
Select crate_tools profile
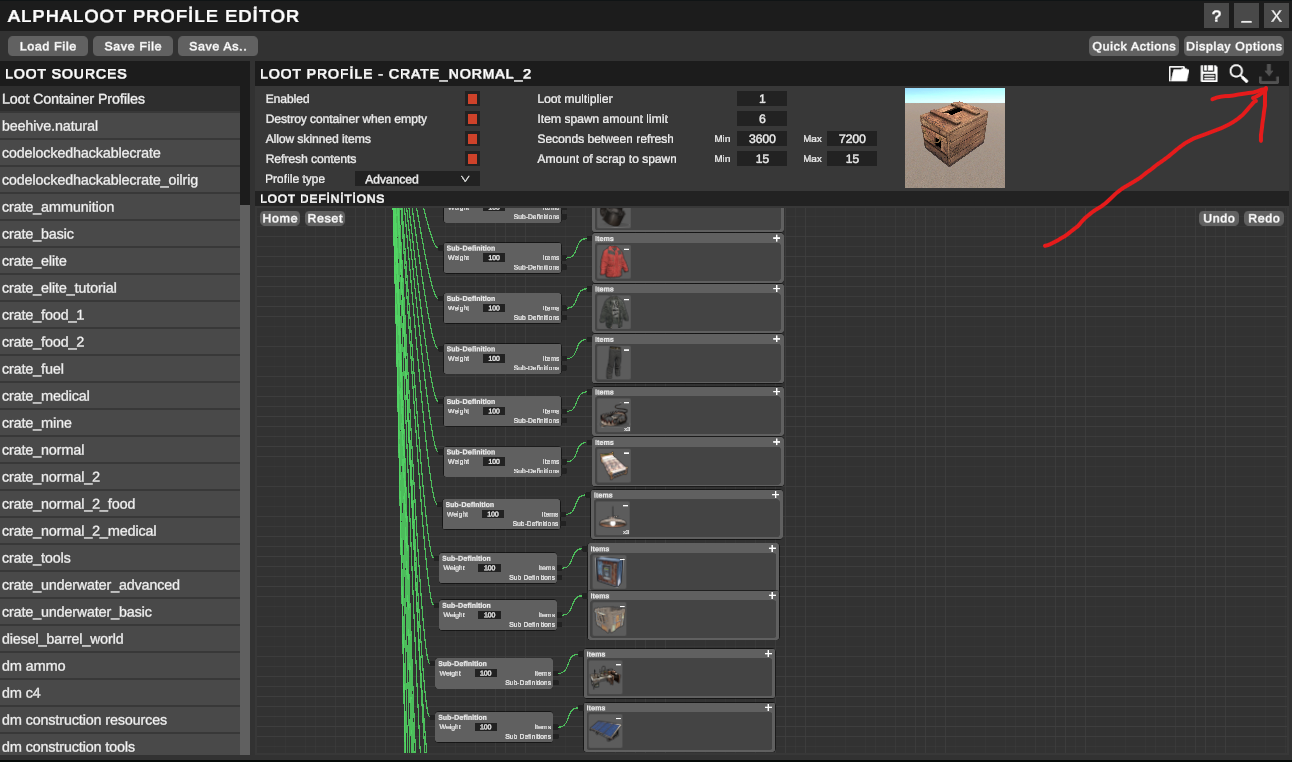tap(120, 558)
